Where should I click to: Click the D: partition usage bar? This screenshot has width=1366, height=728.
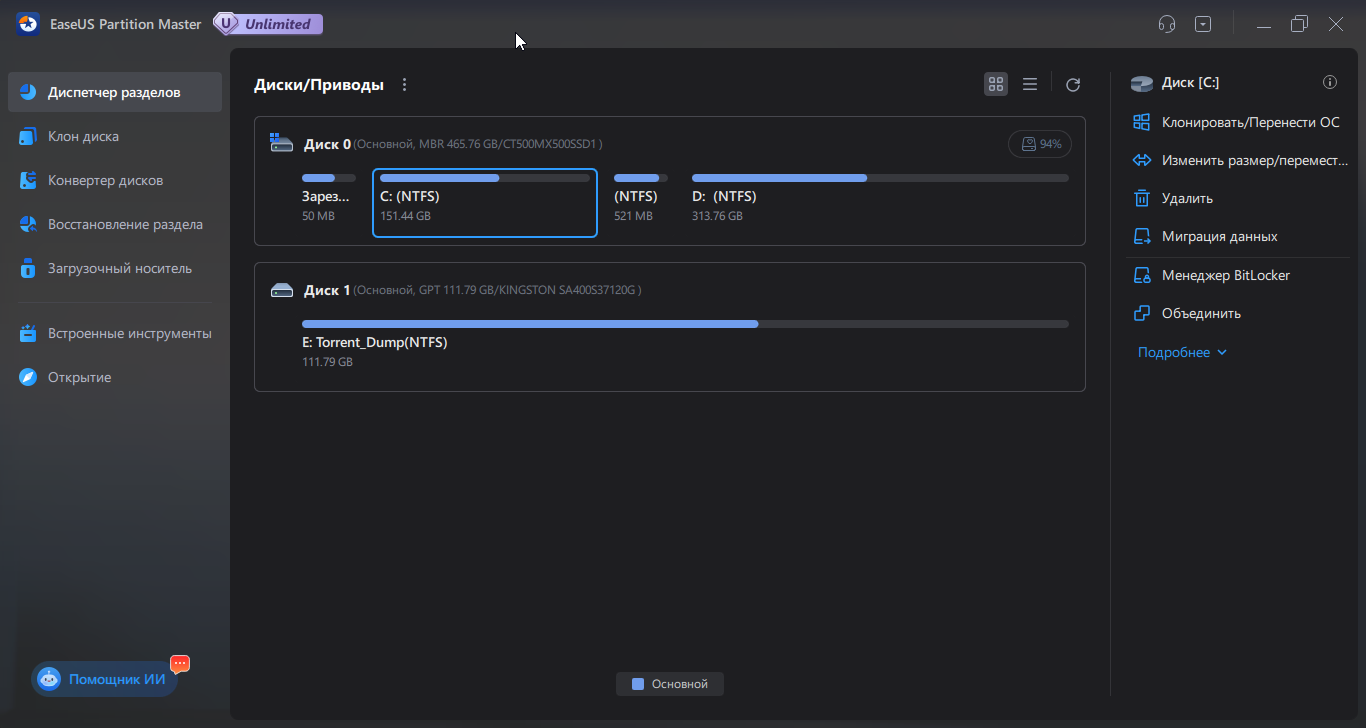pyautogui.click(x=880, y=178)
